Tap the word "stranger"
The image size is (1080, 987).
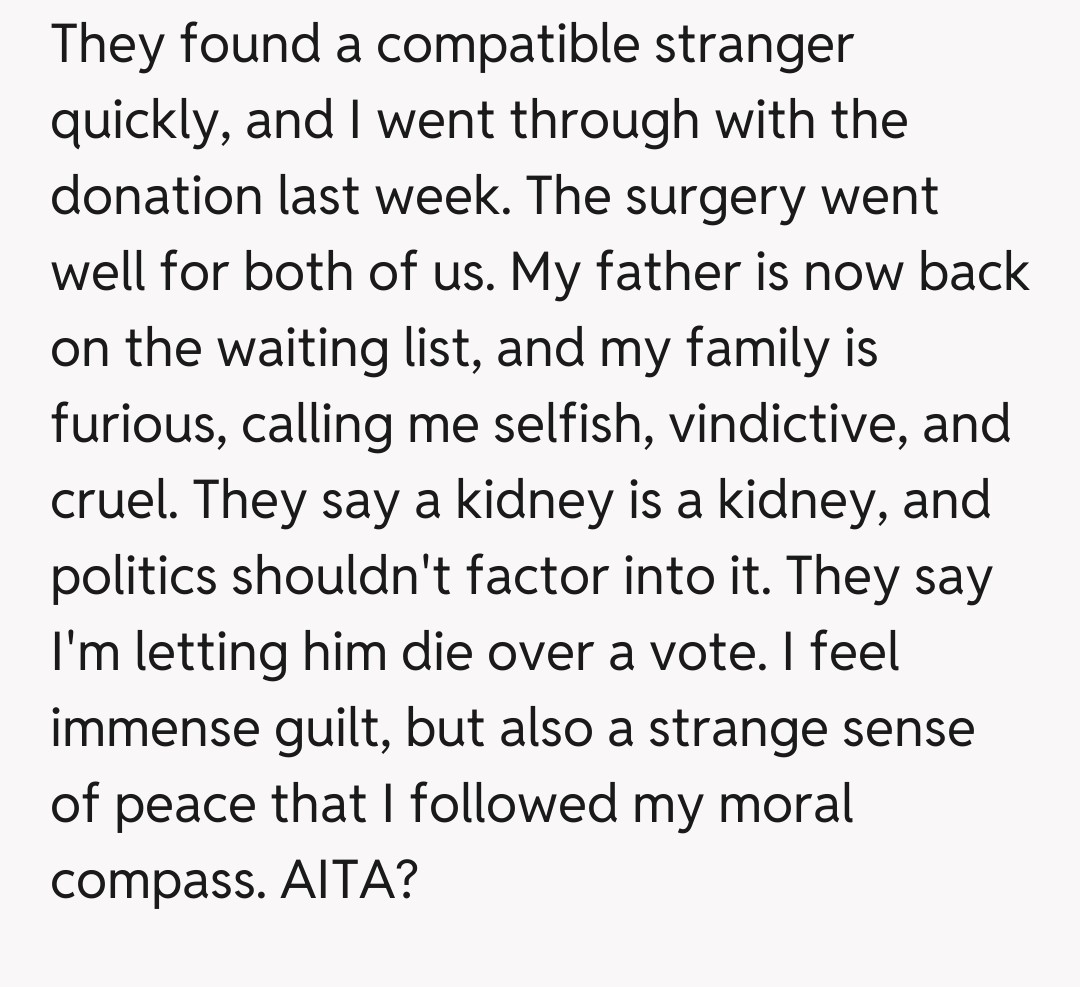757,46
